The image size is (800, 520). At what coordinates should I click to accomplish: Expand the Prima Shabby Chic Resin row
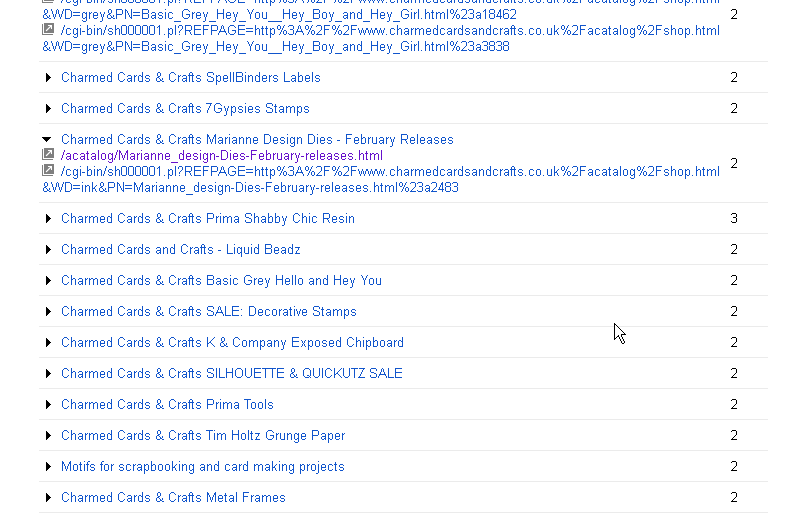point(48,219)
